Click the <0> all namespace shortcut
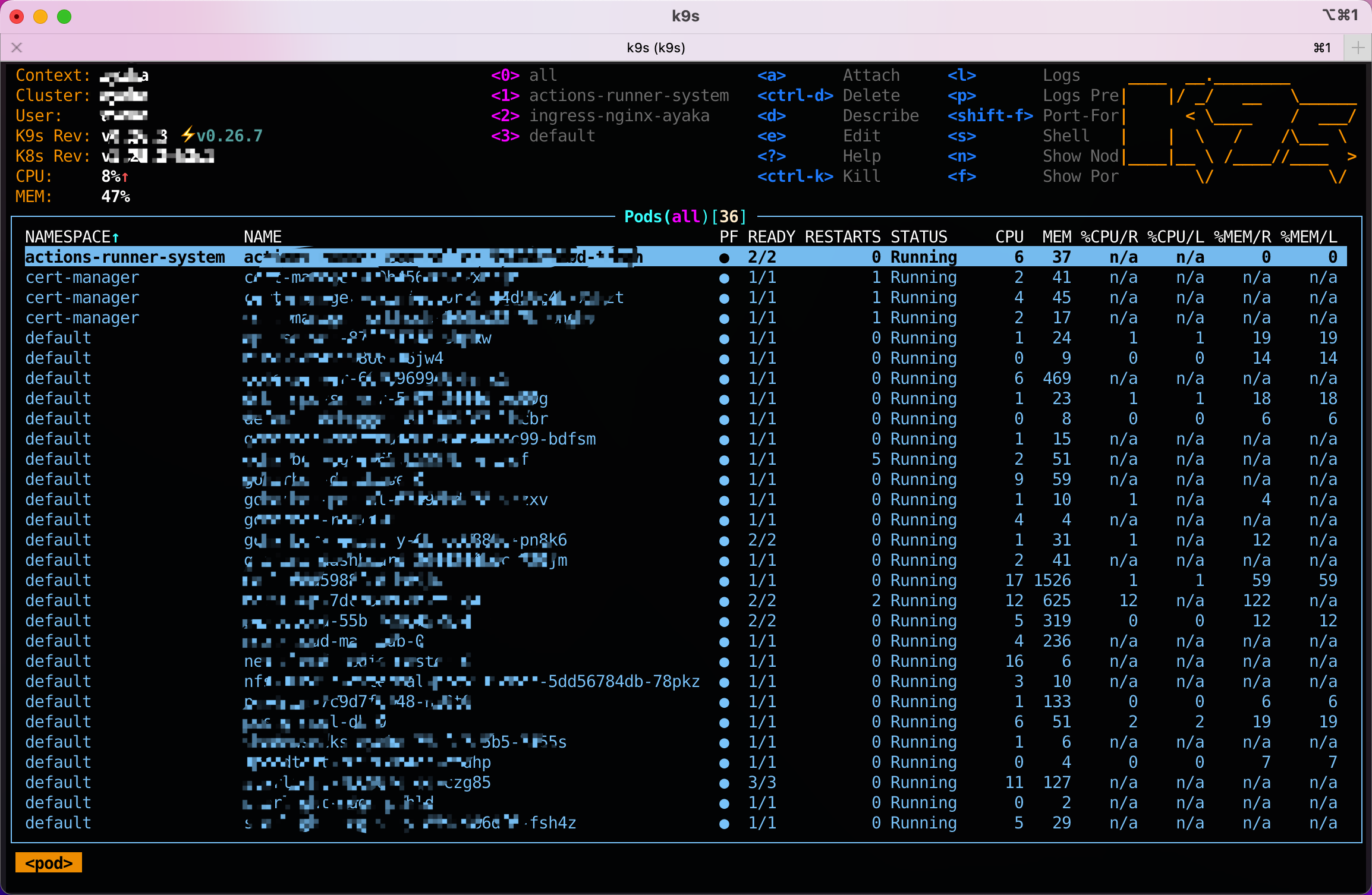This screenshot has width=1372, height=895. tap(524, 75)
